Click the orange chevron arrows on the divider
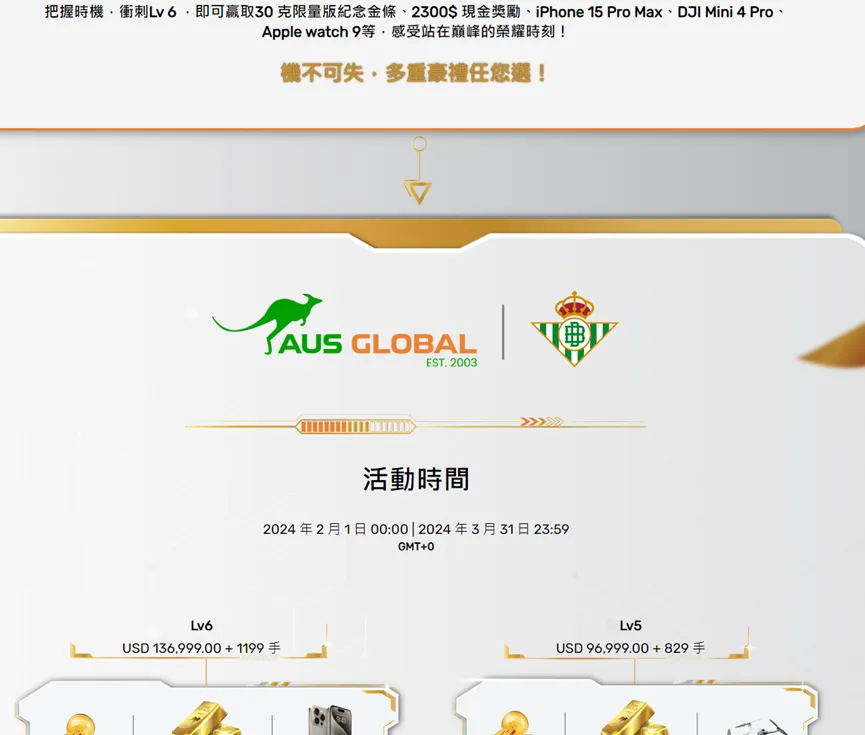Screen dimensions: 865x735 pos(542,422)
